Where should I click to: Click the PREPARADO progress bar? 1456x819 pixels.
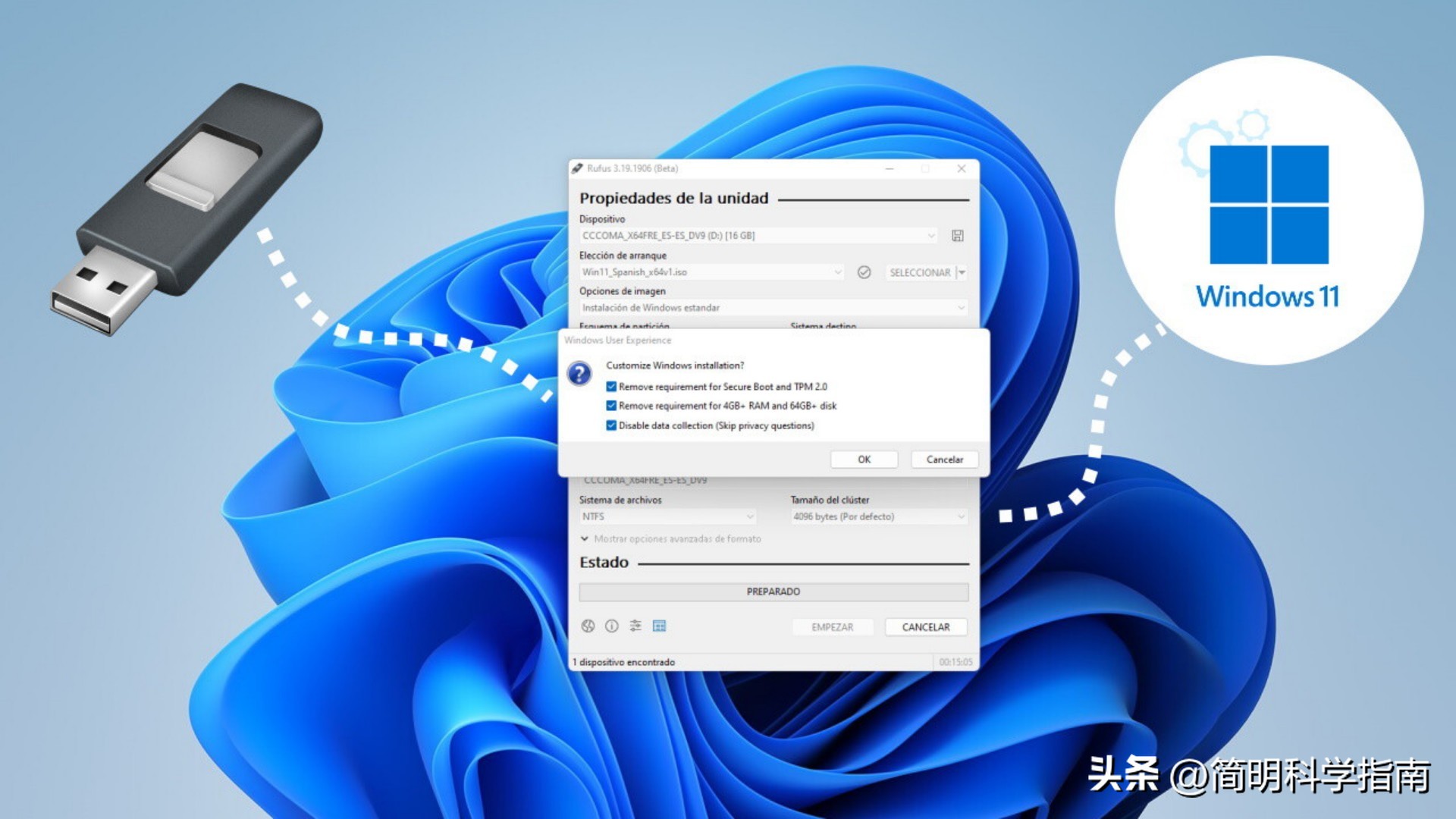(x=773, y=591)
